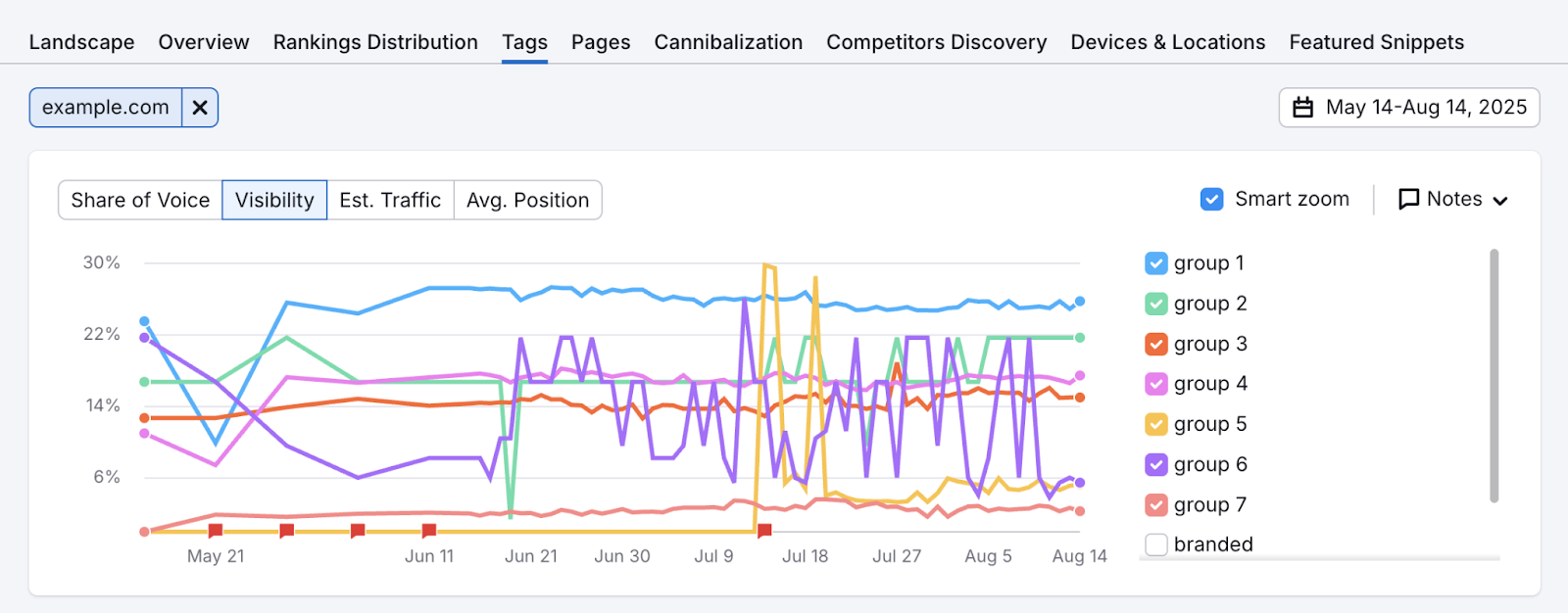Viewport: 1568px width, 613px height.
Task: Uncheck the group 1 legend checkbox
Action: (1156, 263)
